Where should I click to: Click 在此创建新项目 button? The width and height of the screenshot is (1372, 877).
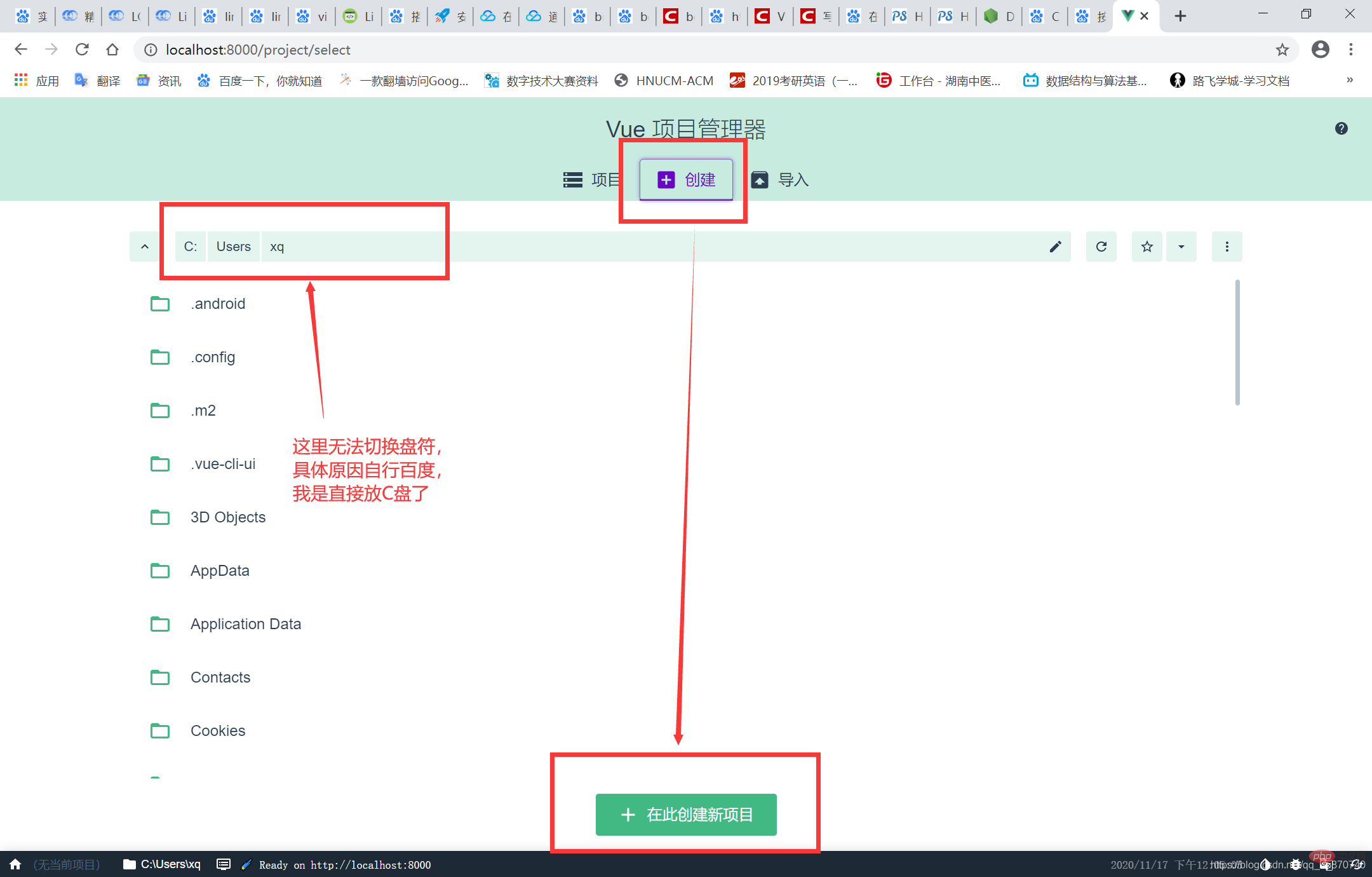(x=687, y=815)
